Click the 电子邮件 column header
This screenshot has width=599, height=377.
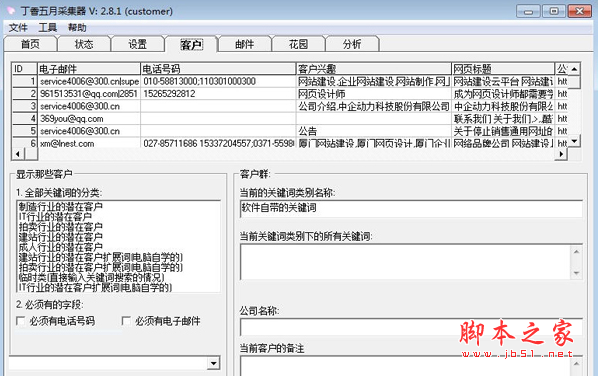click(x=89, y=69)
